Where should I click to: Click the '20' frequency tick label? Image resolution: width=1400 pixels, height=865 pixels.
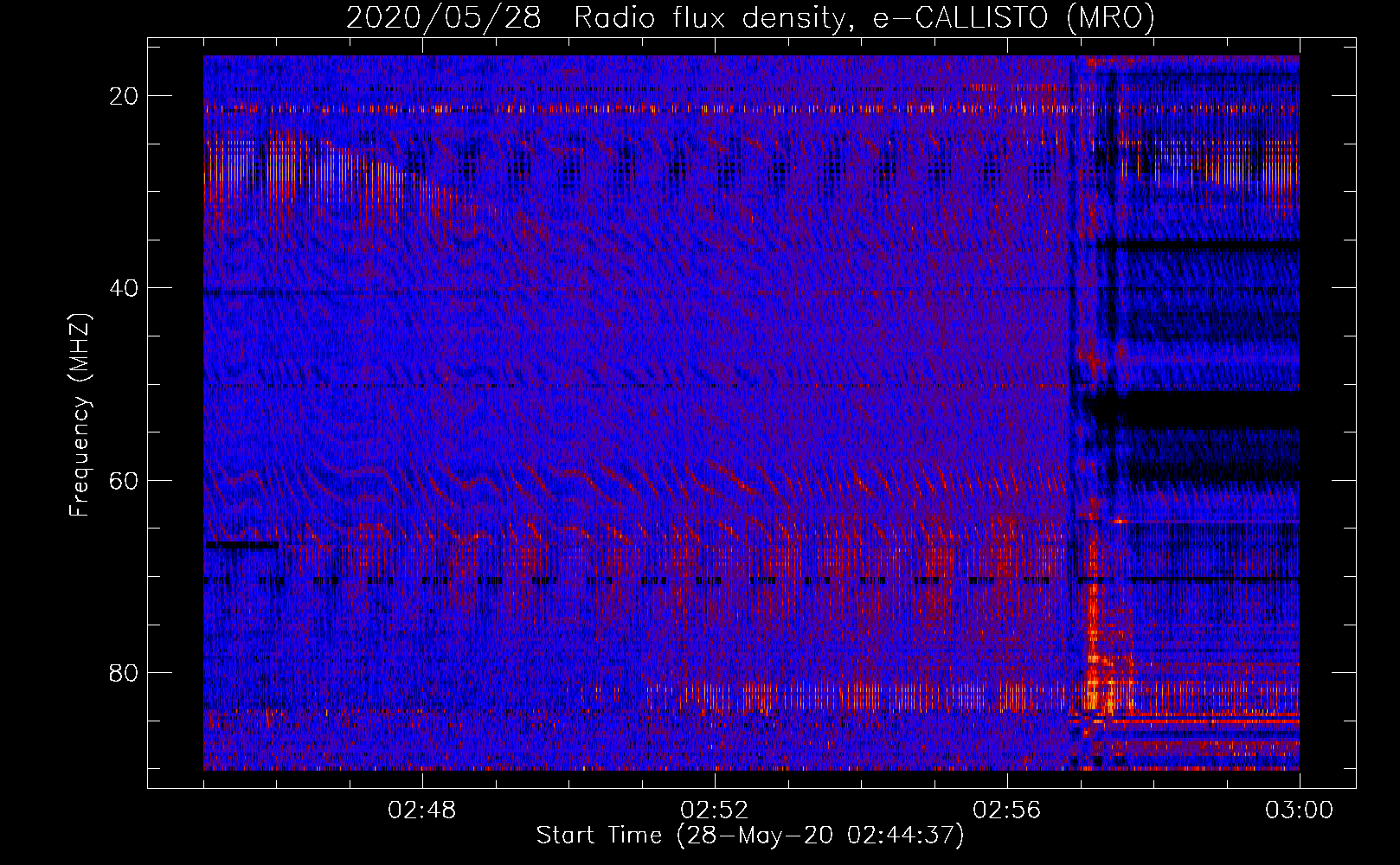(124, 96)
